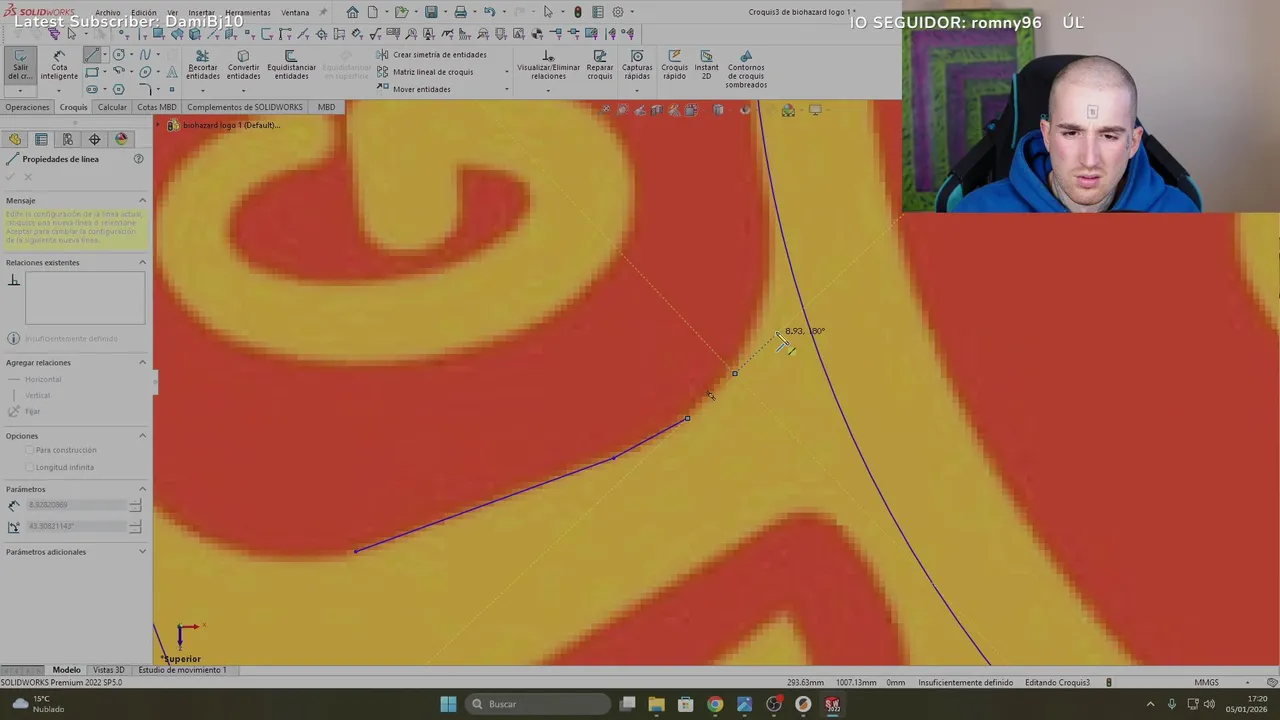Click the Home icon in title bar
The width and height of the screenshot is (1280, 720).
[x=352, y=12]
